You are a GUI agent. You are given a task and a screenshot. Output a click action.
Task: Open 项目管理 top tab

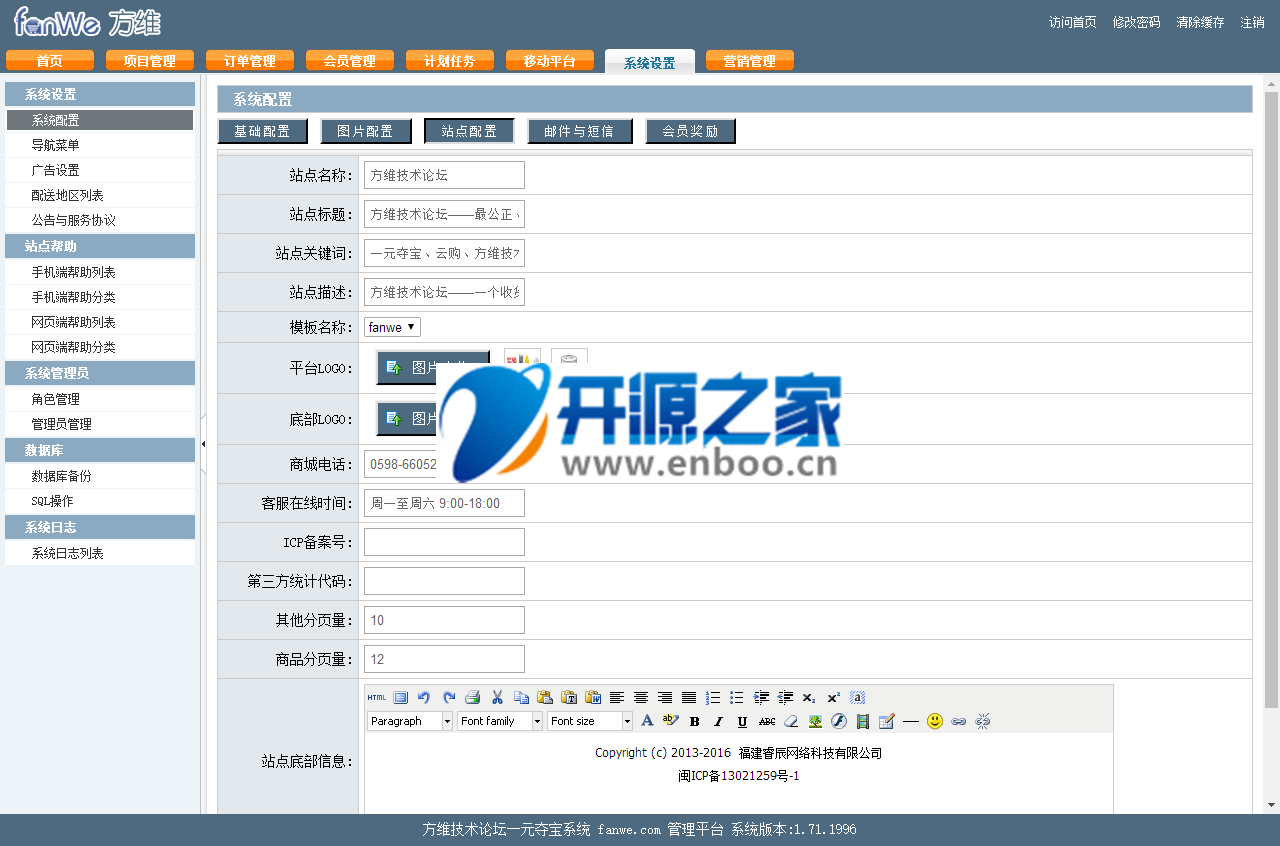pyautogui.click(x=150, y=61)
